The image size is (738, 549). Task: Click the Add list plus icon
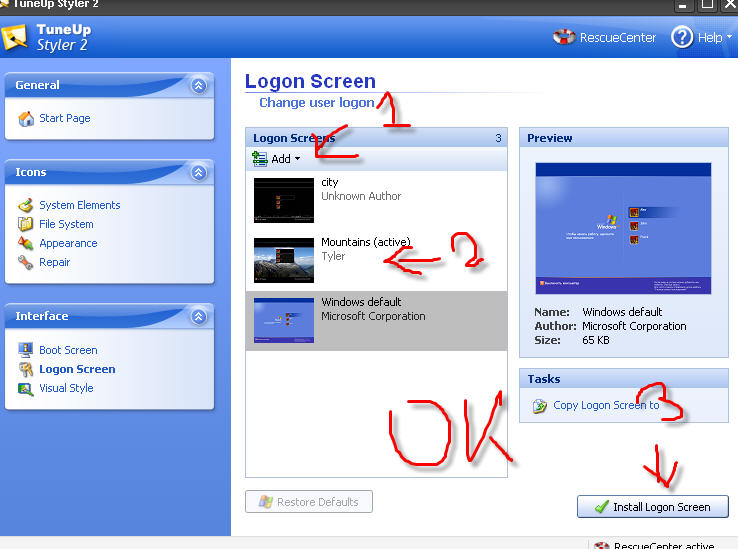click(x=259, y=159)
